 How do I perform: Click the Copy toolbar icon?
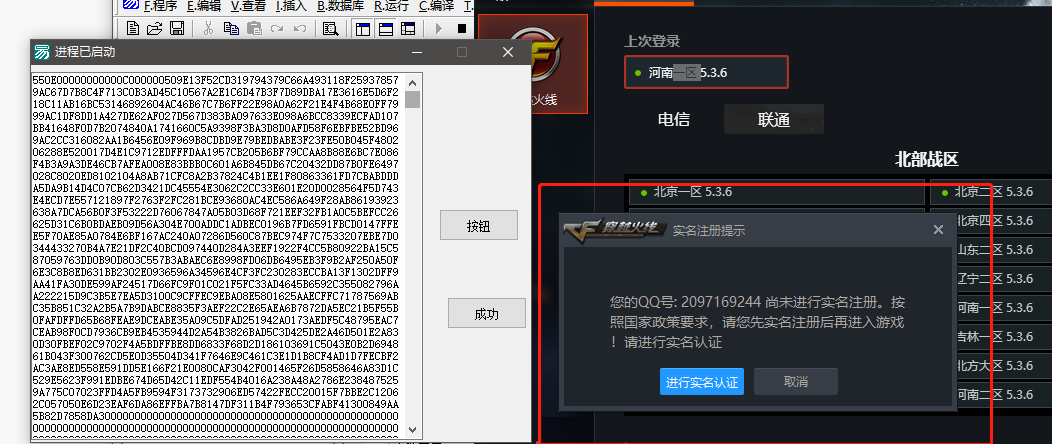coord(231,28)
